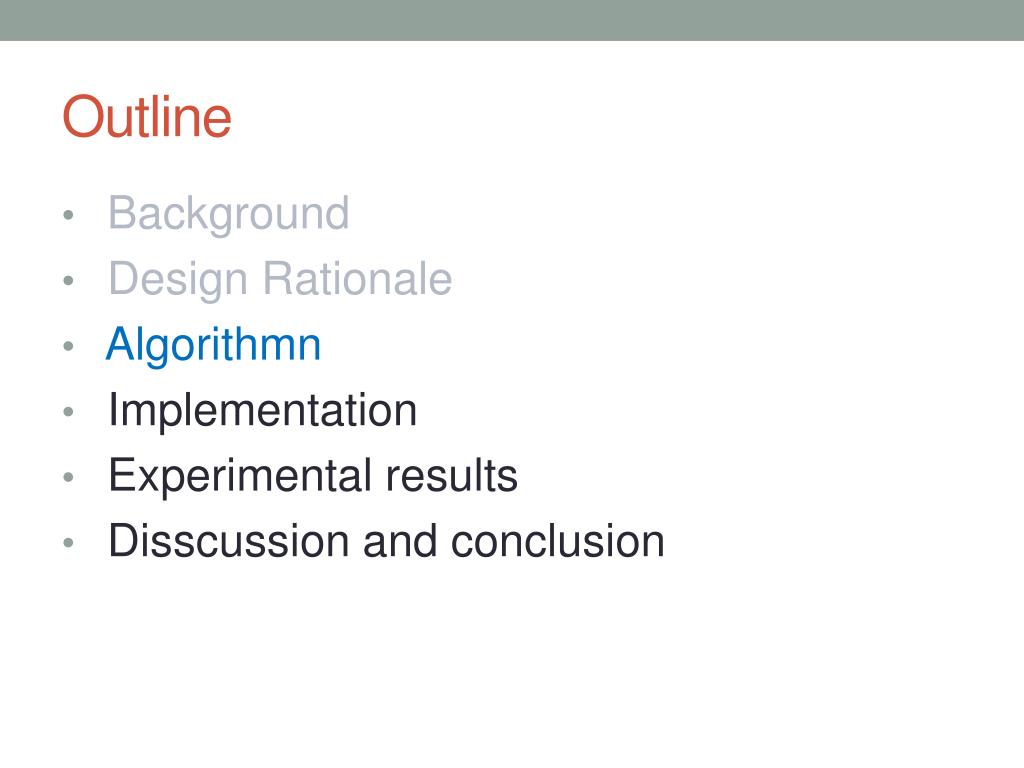
Task: Click the bullet beside Experimental results
Action: [68, 478]
